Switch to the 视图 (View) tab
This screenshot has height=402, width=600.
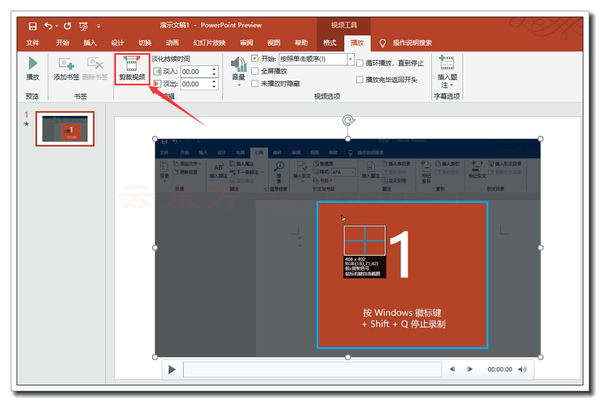(x=274, y=42)
